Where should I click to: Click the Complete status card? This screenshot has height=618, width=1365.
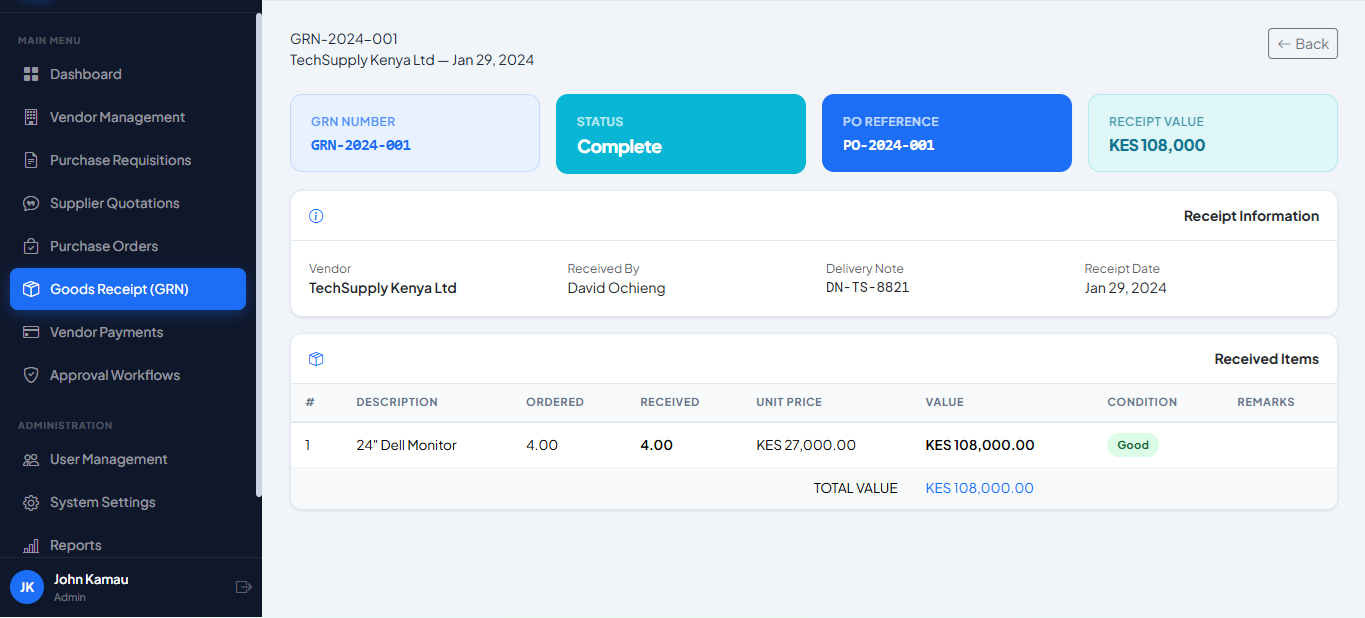(680, 134)
